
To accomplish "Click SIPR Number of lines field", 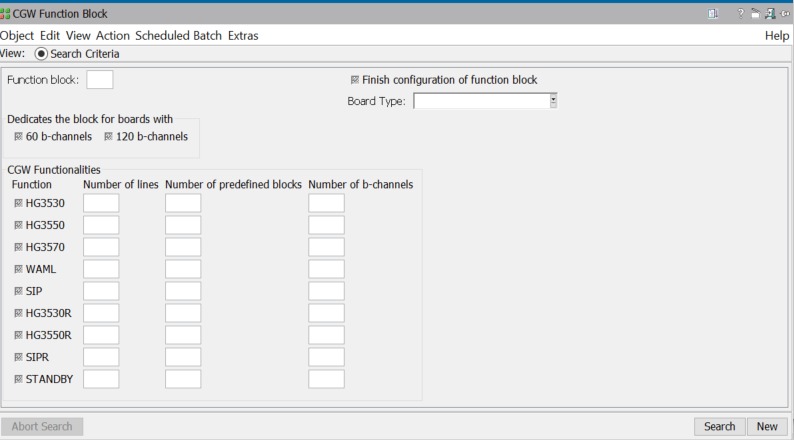I will tap(101, 357).
